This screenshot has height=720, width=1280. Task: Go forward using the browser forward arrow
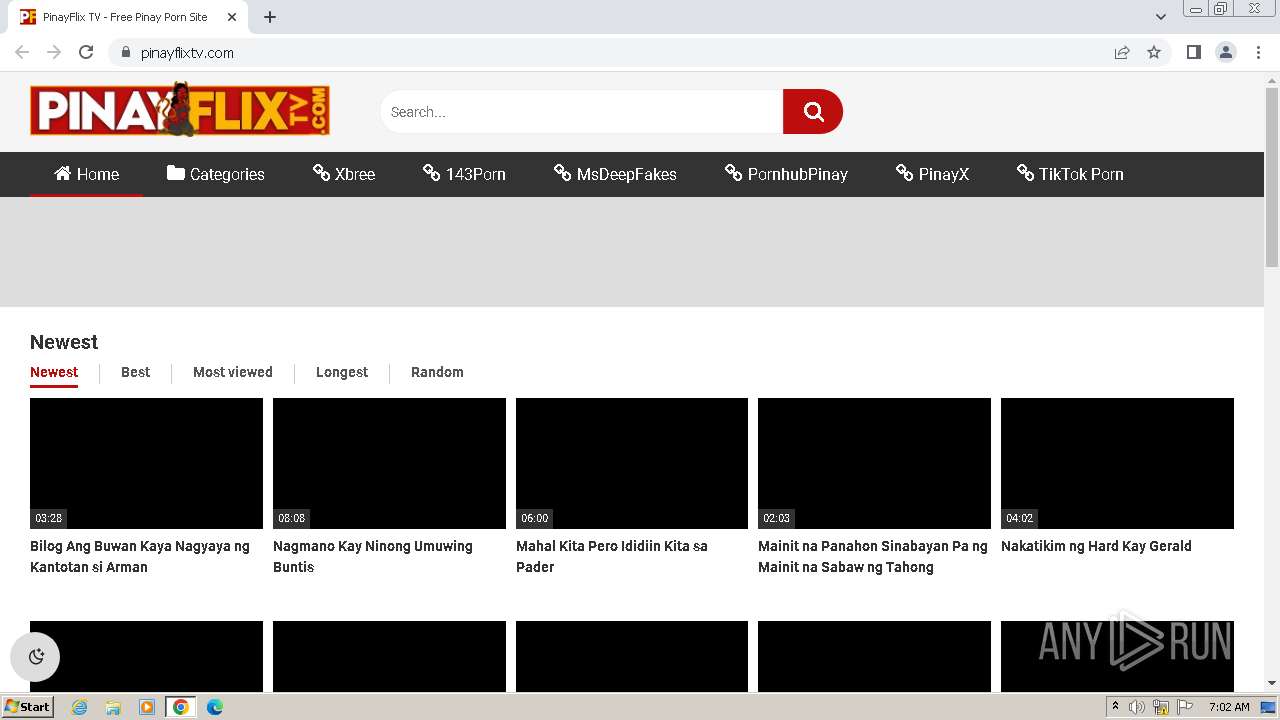54,53
